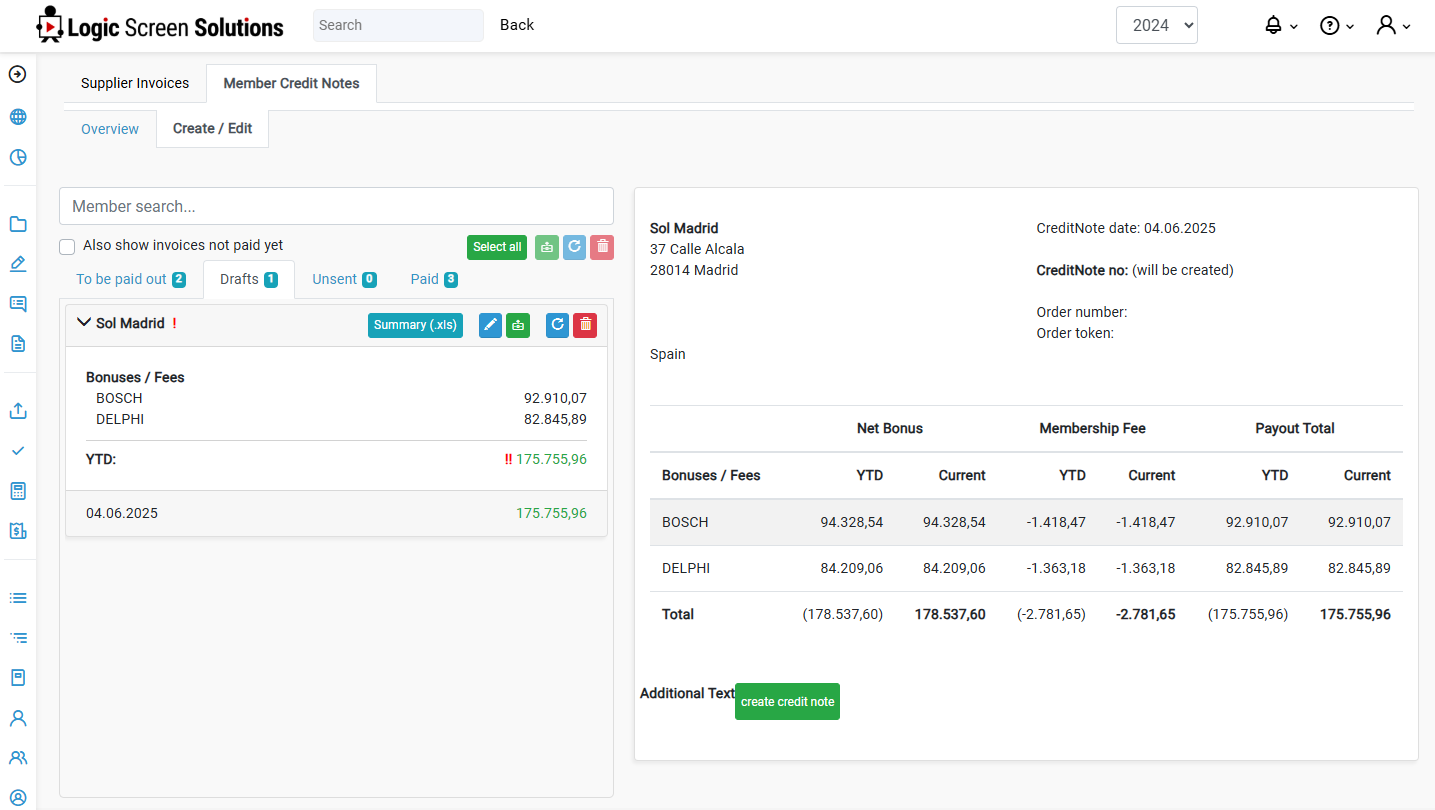Download the Summary (.xls) file
The width and height of the screenshot is (1435, 810).
(415, 325)
